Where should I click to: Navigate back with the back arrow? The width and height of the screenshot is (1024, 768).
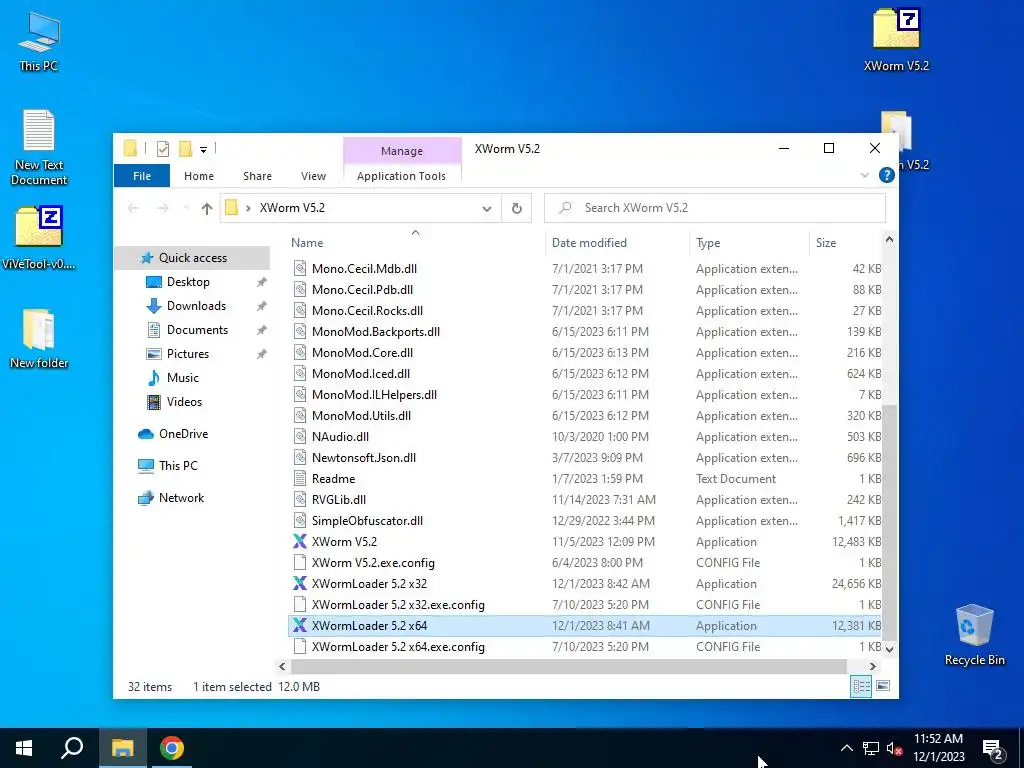(133, 208)
